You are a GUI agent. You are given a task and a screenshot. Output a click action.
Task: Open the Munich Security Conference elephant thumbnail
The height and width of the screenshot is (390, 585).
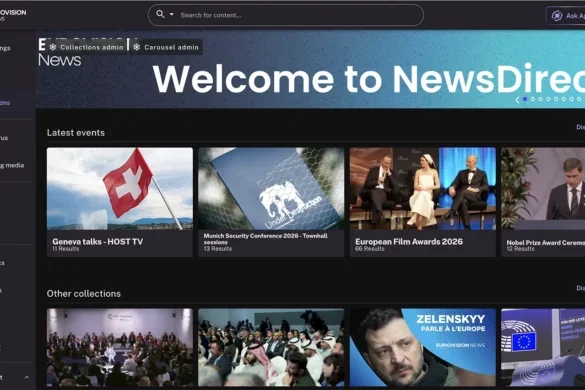pyautogui.click(x=271, y=188)
